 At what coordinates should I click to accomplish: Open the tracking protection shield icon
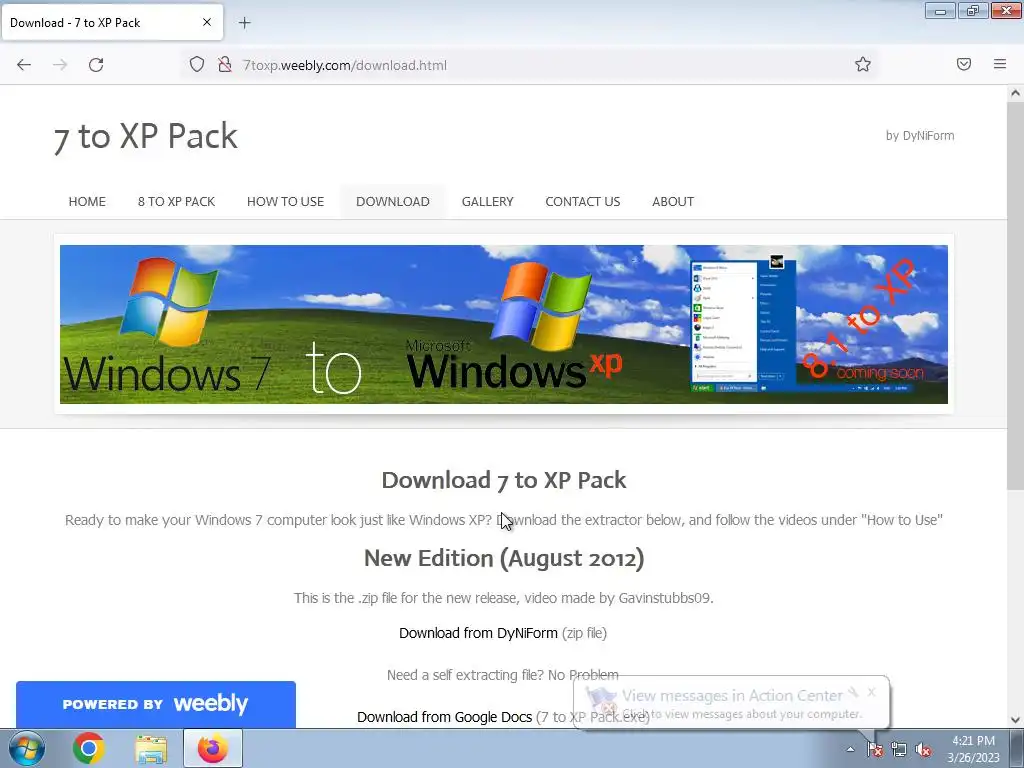click(197, 65)
